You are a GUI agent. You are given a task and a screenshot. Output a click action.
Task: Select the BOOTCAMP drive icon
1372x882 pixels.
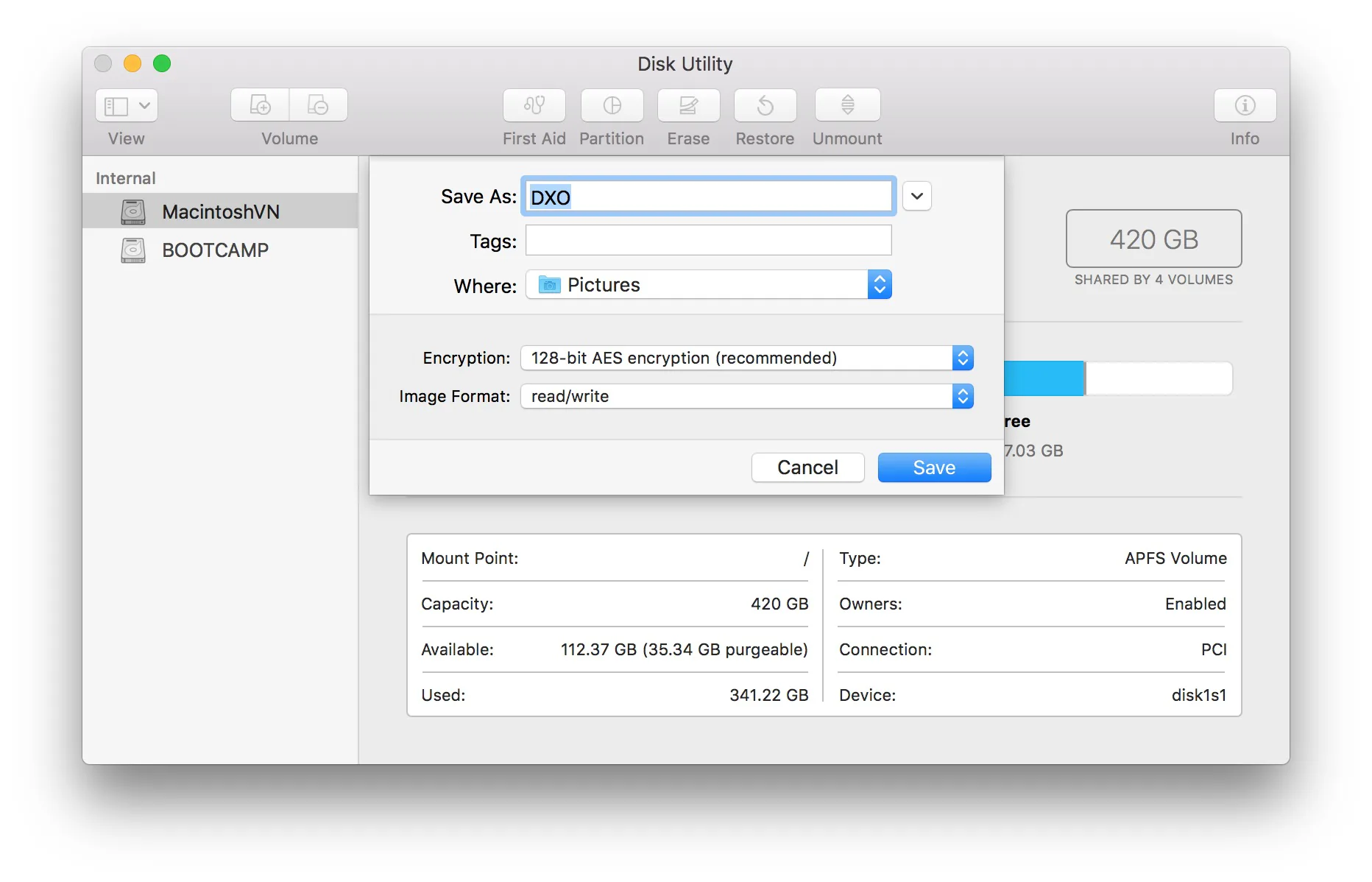(x=133, y=250)
